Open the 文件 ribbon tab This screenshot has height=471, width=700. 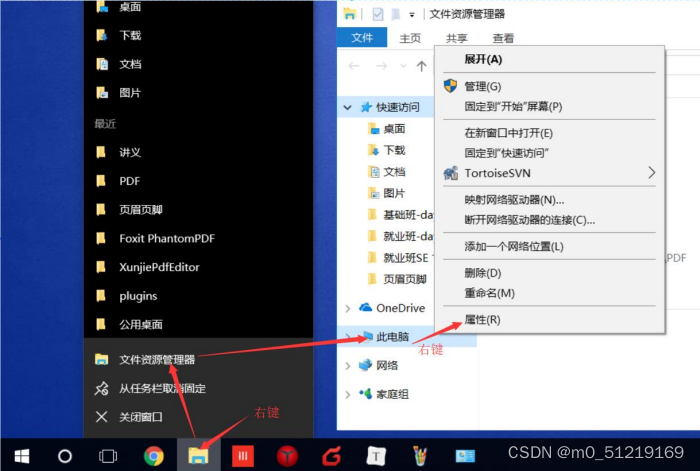pos(362,38)
